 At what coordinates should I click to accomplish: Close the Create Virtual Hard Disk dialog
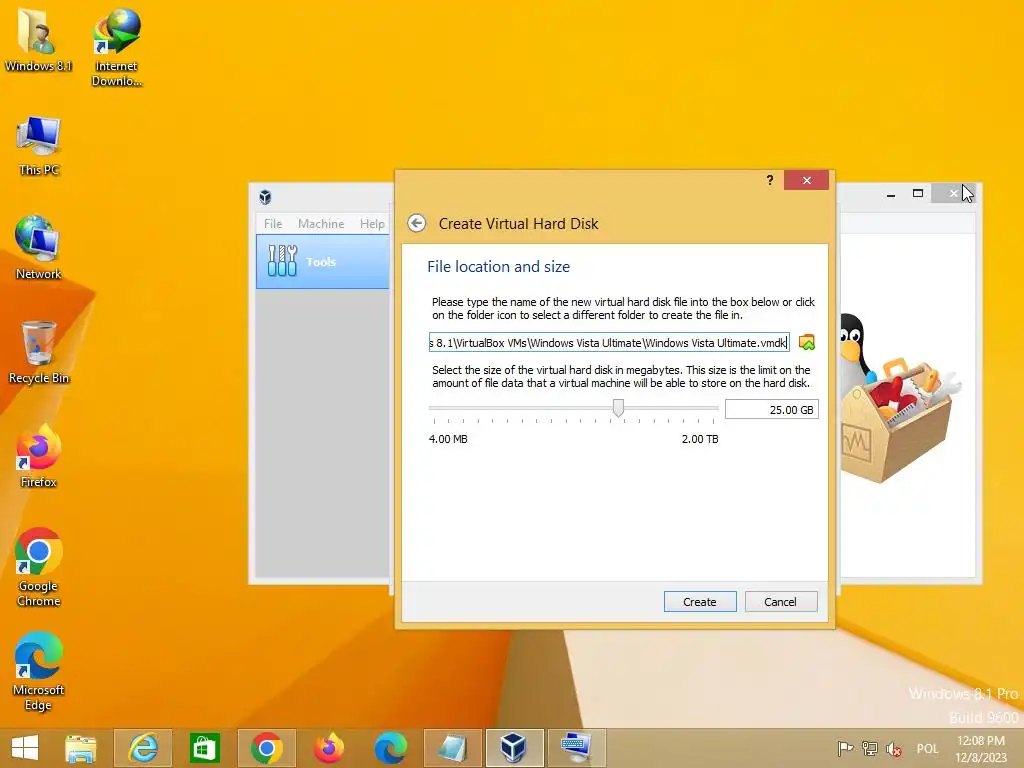[x=807, y=180]
